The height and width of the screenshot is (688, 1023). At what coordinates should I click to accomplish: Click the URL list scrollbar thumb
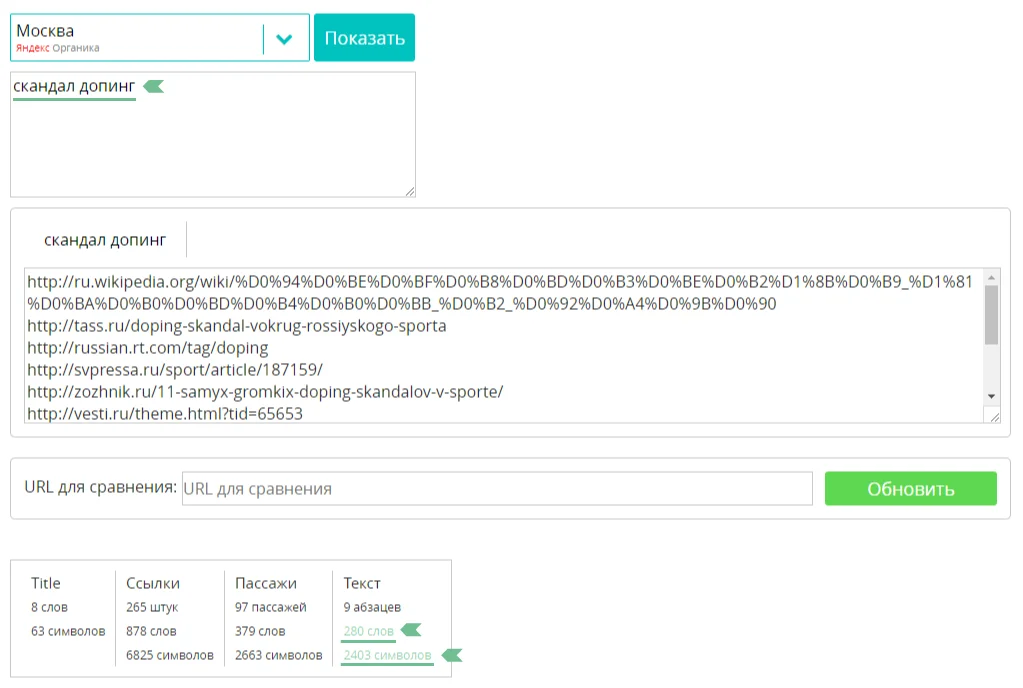point(991,315)
